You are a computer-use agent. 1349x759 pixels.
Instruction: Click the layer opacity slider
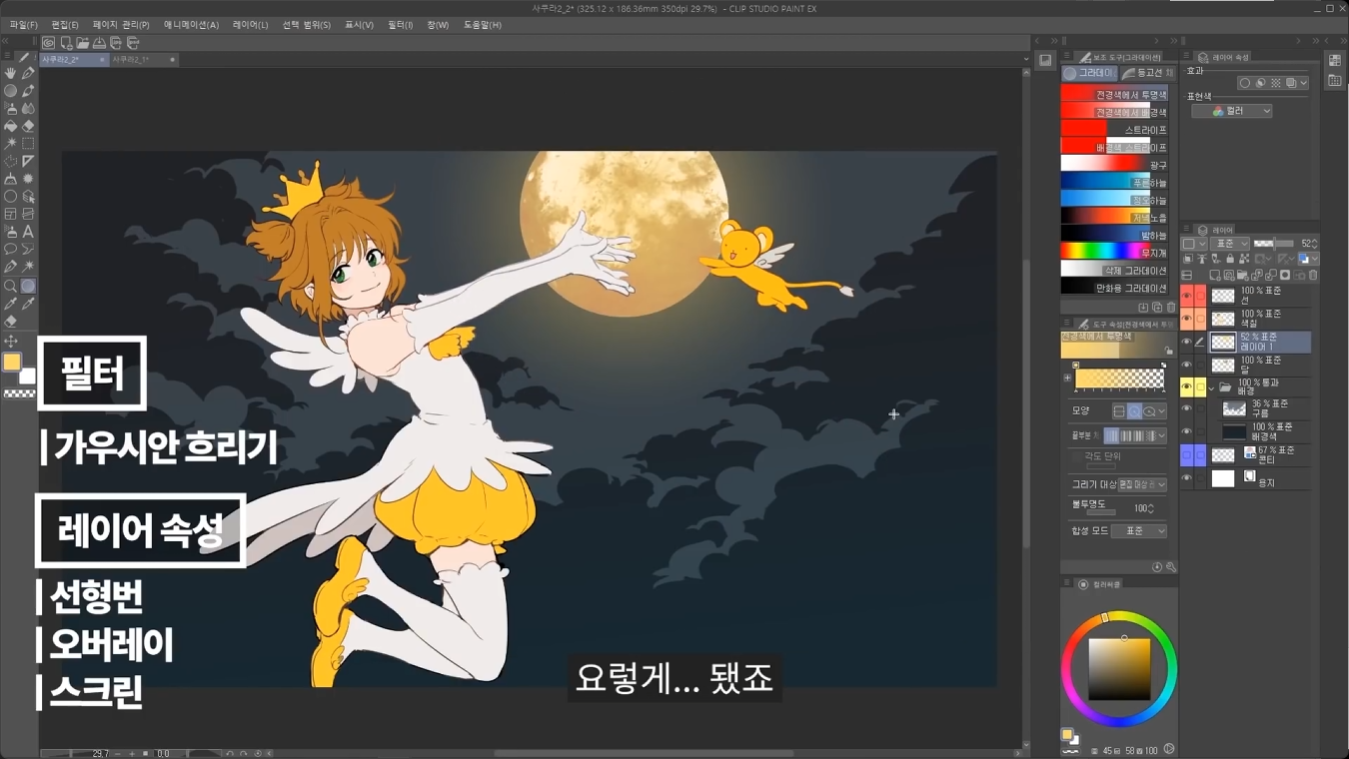coord(1273,243)
